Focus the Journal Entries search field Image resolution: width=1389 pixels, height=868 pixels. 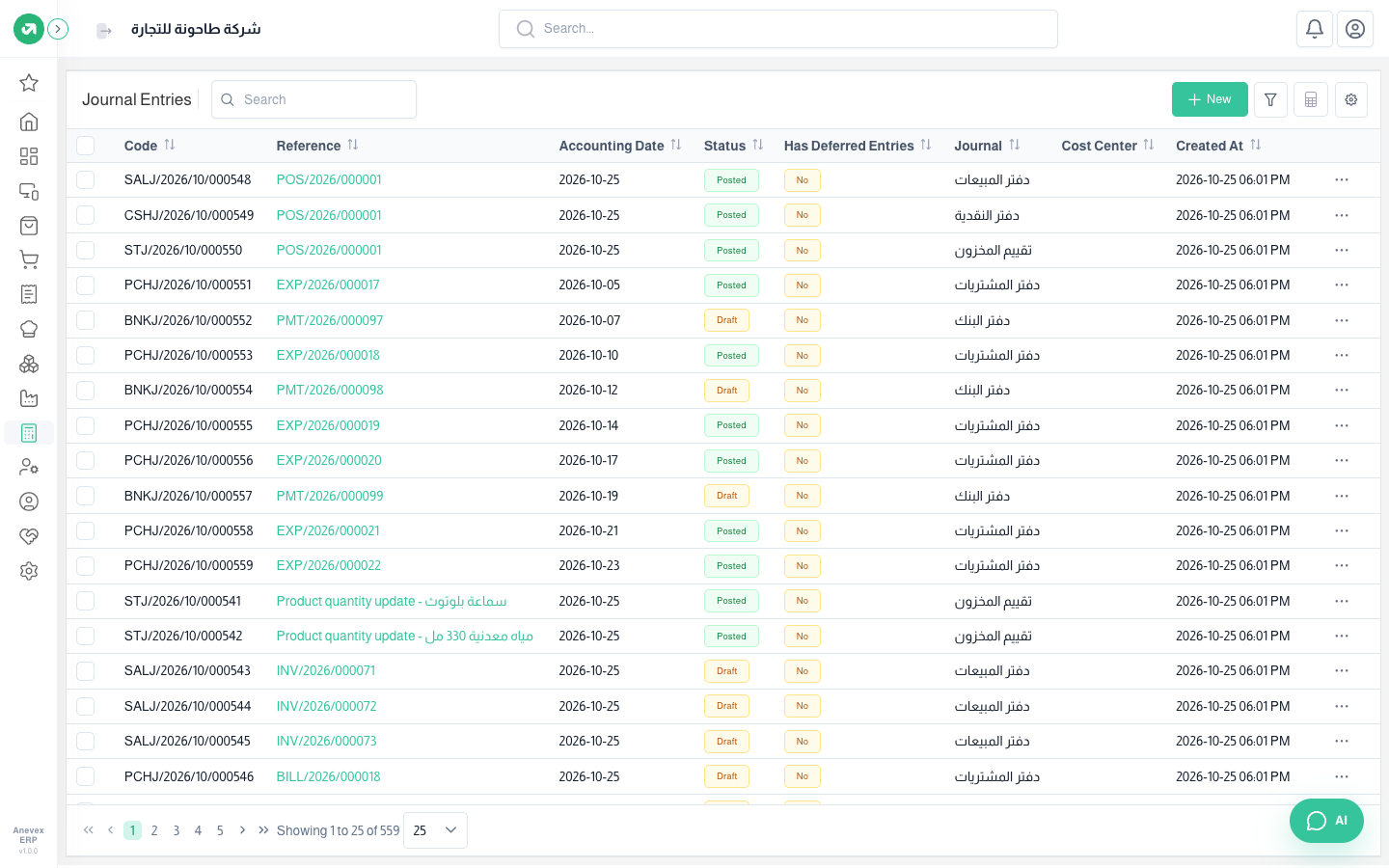click(314, 99)
